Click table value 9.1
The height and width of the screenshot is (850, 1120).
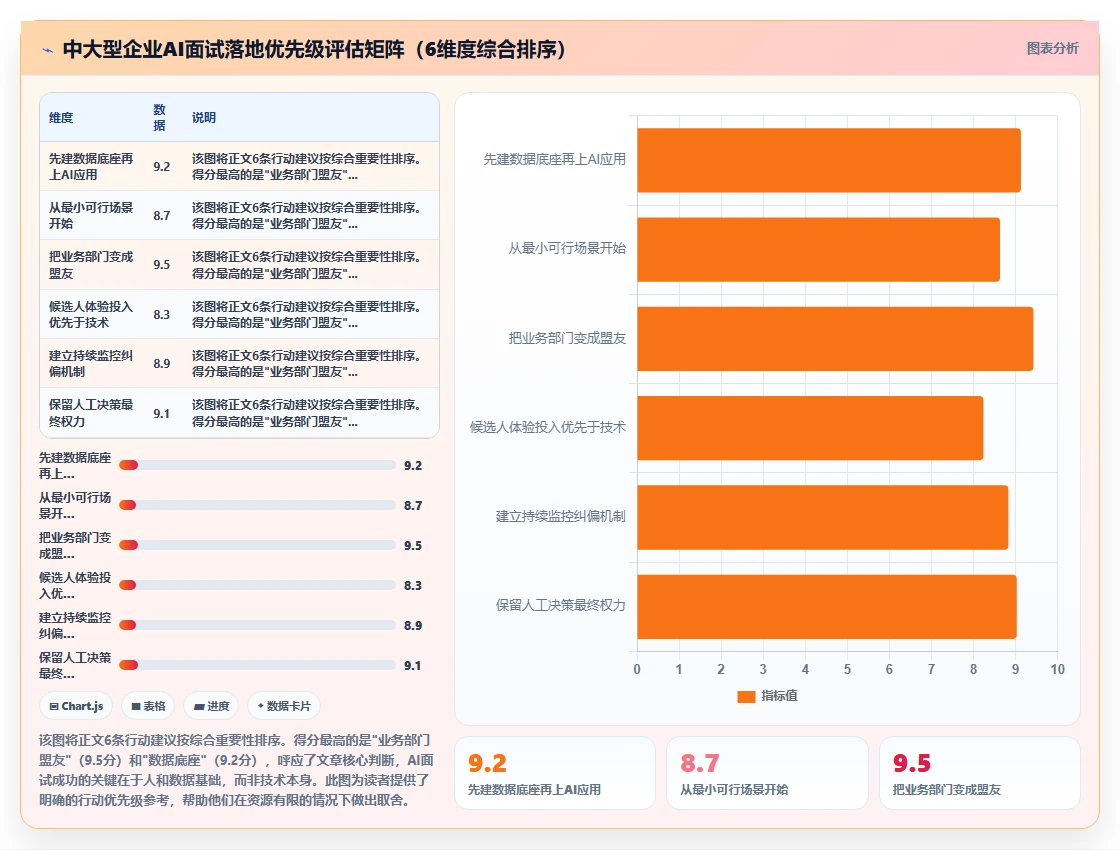coord(161,413)
